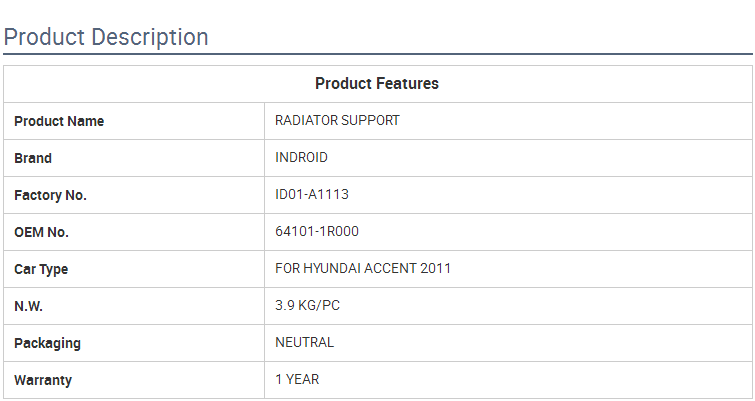Click the Product Features table header
This screenshot has width=755, height=401.
tap(377, 84)
